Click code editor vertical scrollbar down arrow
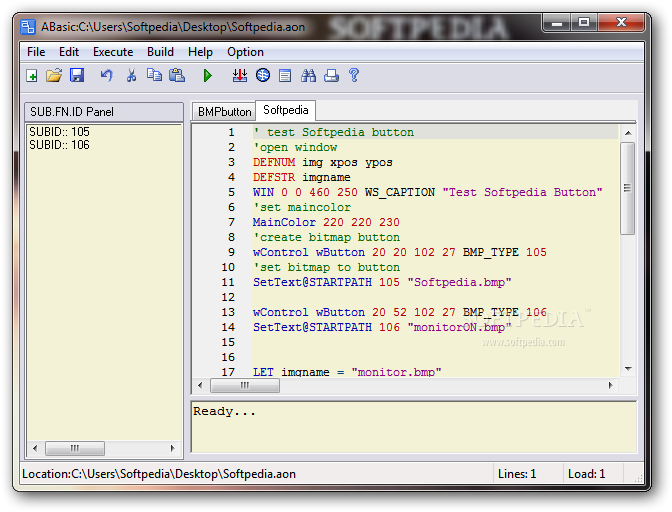672x512 pixels. (x=627, y=370)
